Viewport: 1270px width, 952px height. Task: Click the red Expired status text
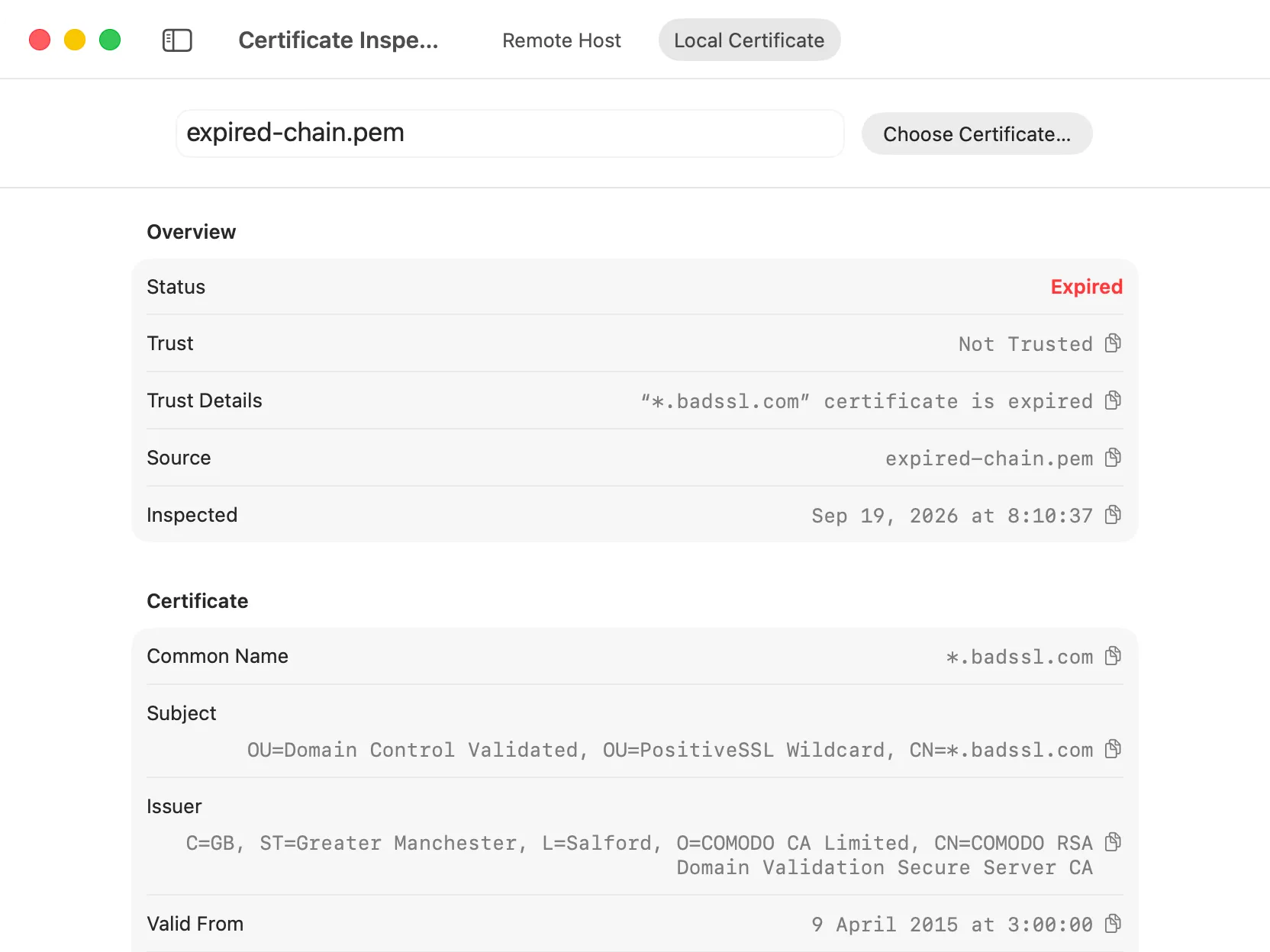tap(1087, 287)
